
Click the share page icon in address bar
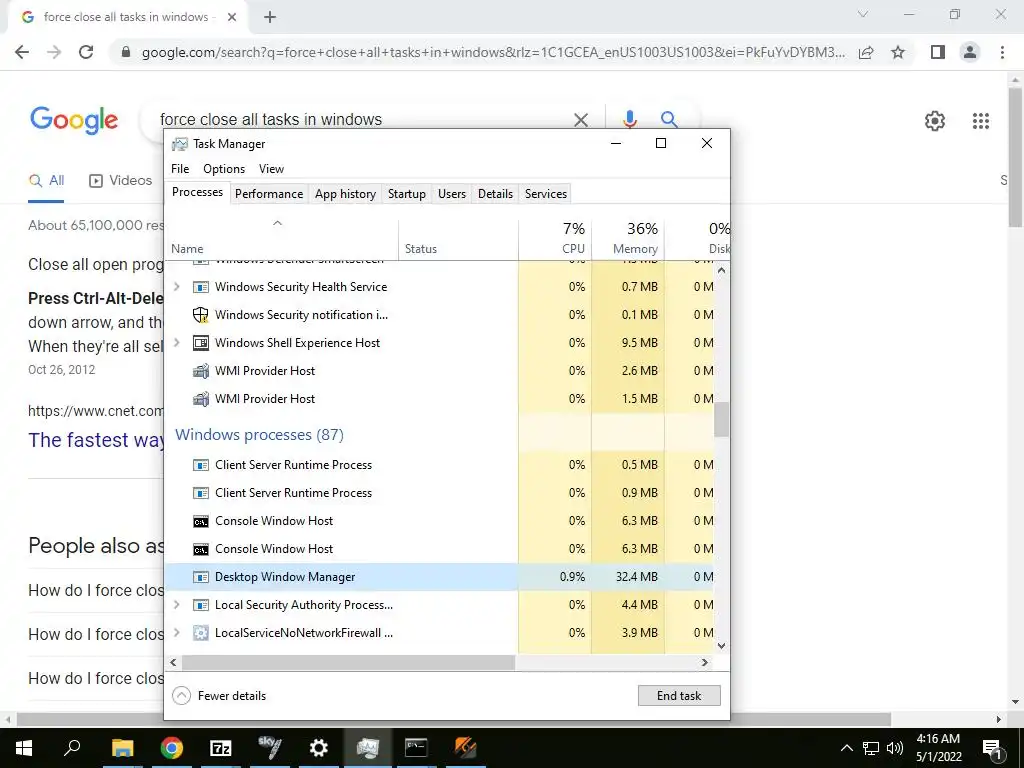point(866,52)
